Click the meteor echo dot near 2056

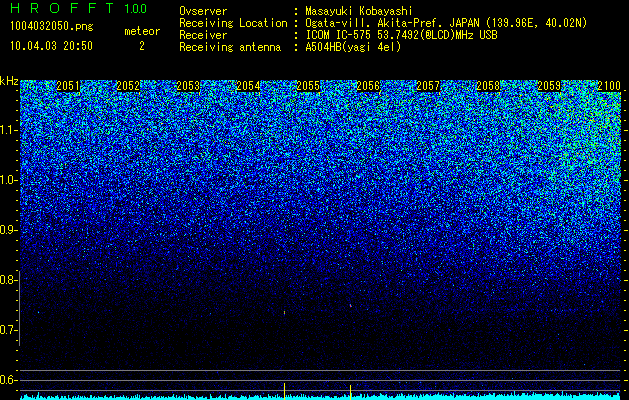[351, 306]
